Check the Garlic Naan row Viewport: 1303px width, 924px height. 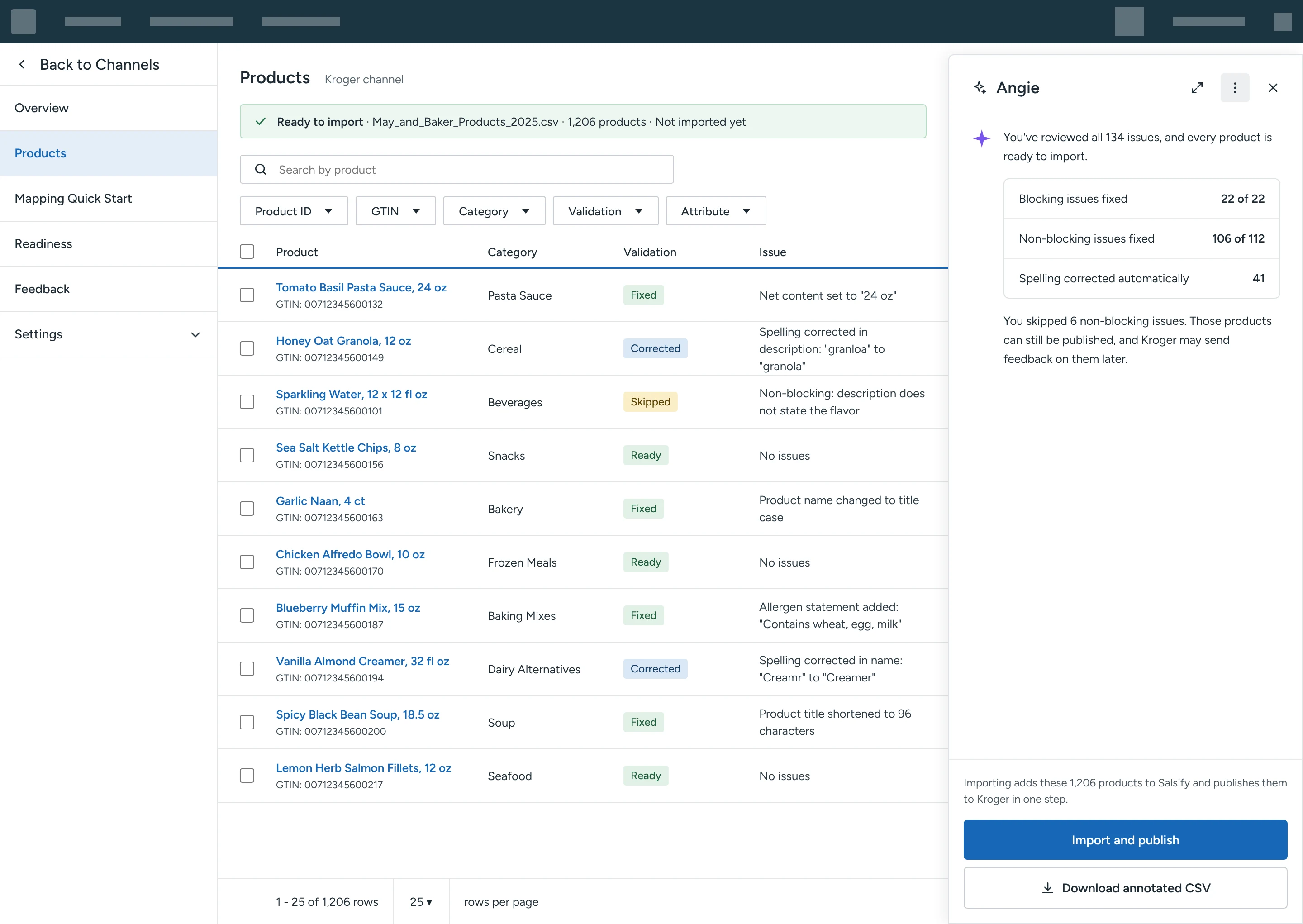click(x=247, y=509)
